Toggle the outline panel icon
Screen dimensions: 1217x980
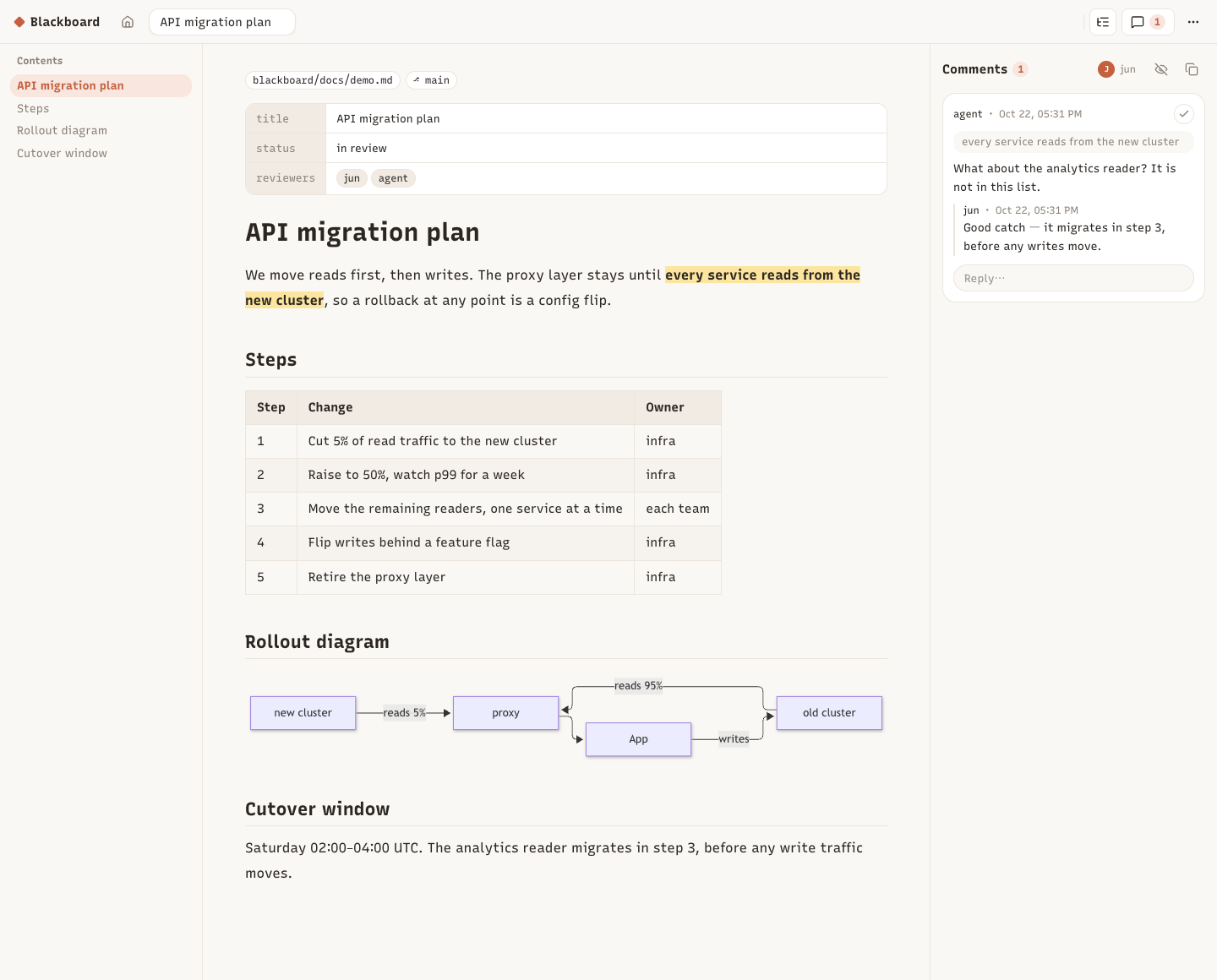pyautogui.click(x=1103, y=22)
